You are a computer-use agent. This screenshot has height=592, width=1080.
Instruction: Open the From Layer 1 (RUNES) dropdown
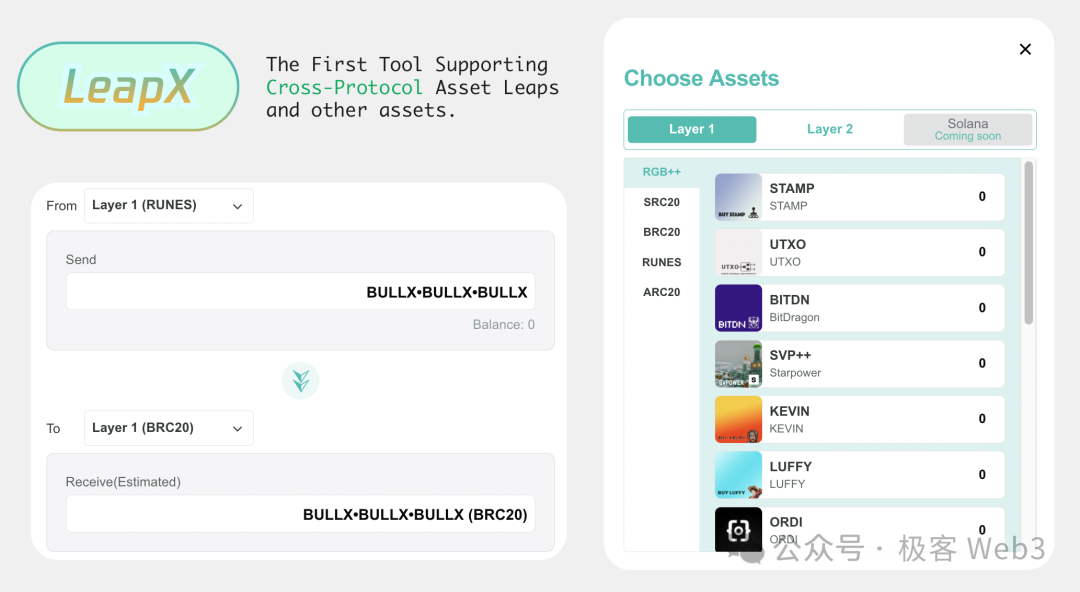click(169, 205)
